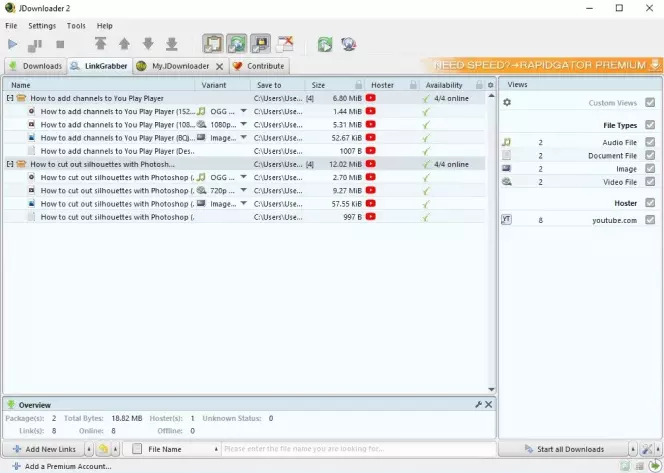Open table column settings gear icon
Viewport: 664px width, 473px height.
coord(490,85)
